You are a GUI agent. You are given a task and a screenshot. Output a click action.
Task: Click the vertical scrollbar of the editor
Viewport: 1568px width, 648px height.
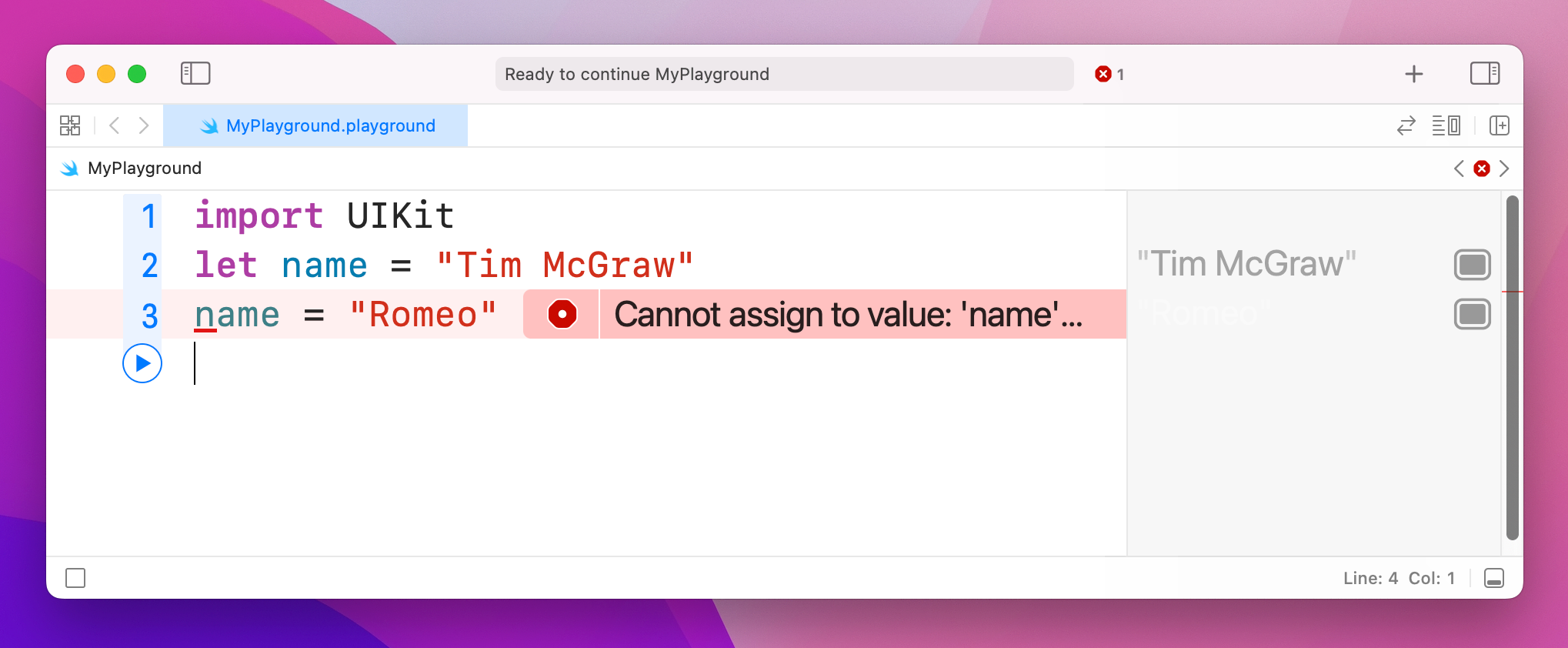point(1513,368)
